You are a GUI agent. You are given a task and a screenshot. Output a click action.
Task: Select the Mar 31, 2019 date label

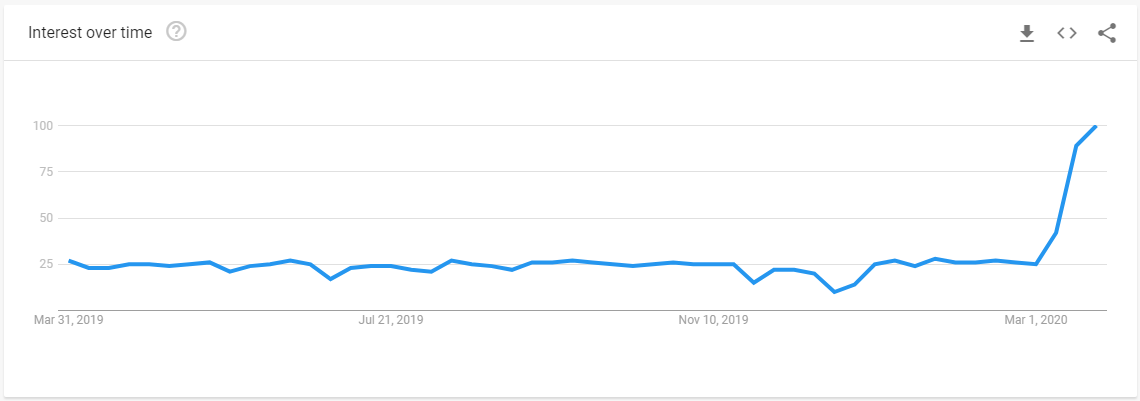click(69, 320)
